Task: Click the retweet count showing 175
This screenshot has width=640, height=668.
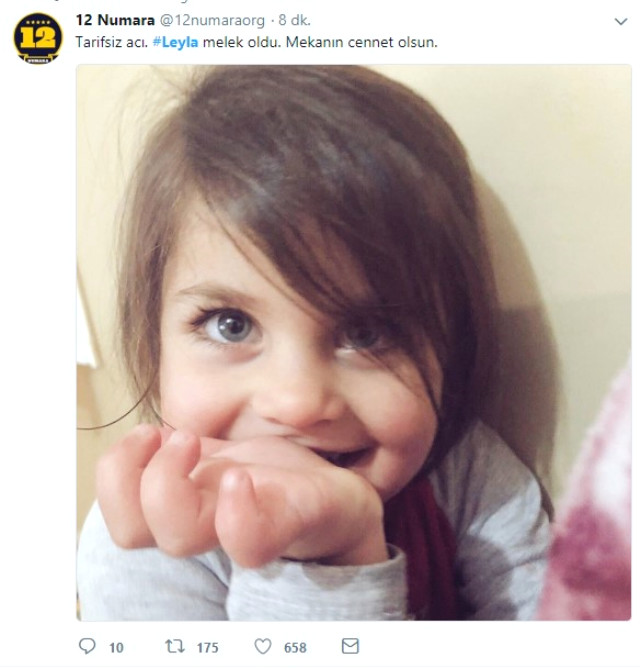Action: [x=206, y=647]
